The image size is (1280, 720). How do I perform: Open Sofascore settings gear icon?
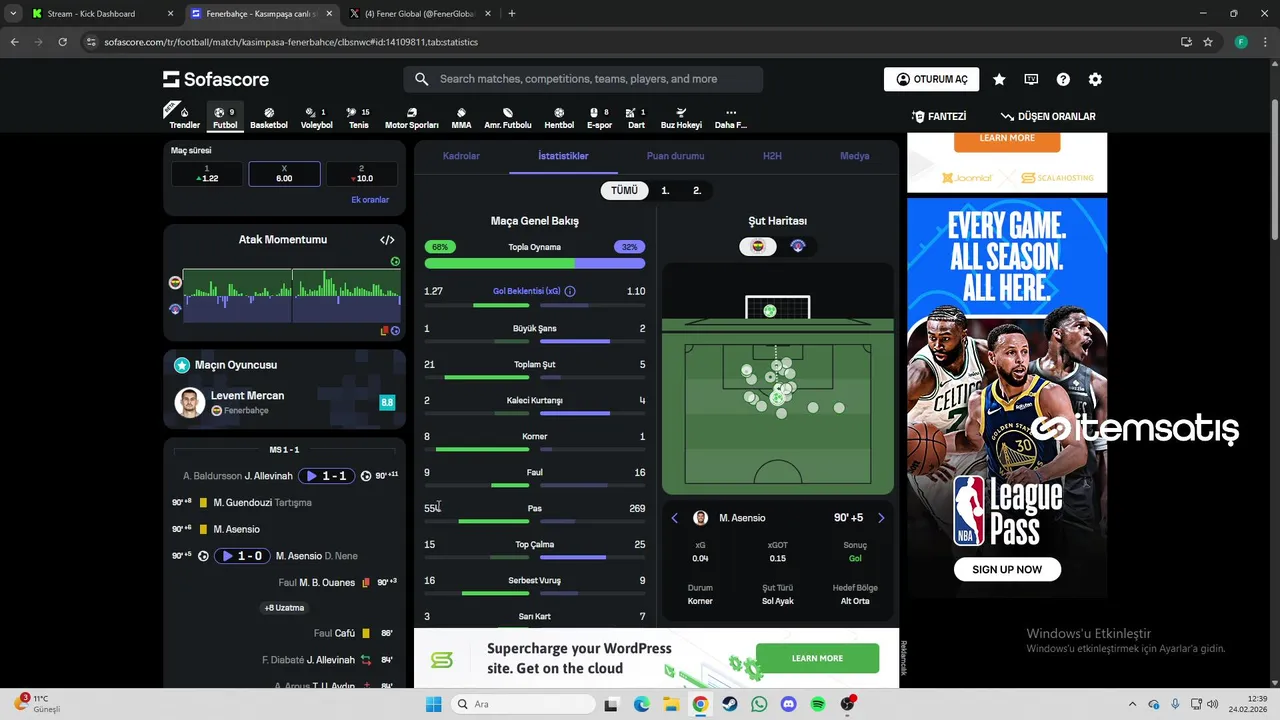1095,79
